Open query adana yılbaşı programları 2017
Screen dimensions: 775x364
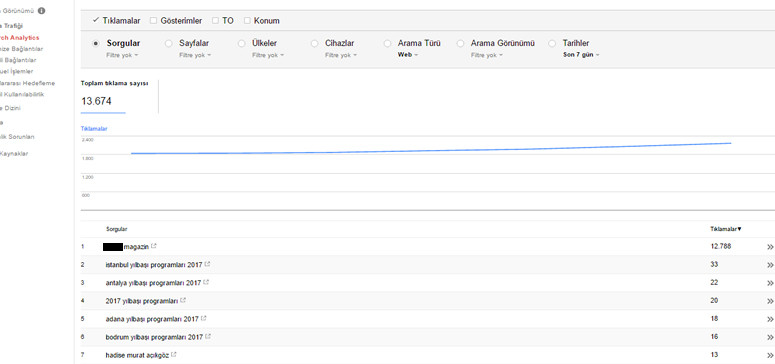(x=152, y=319)
